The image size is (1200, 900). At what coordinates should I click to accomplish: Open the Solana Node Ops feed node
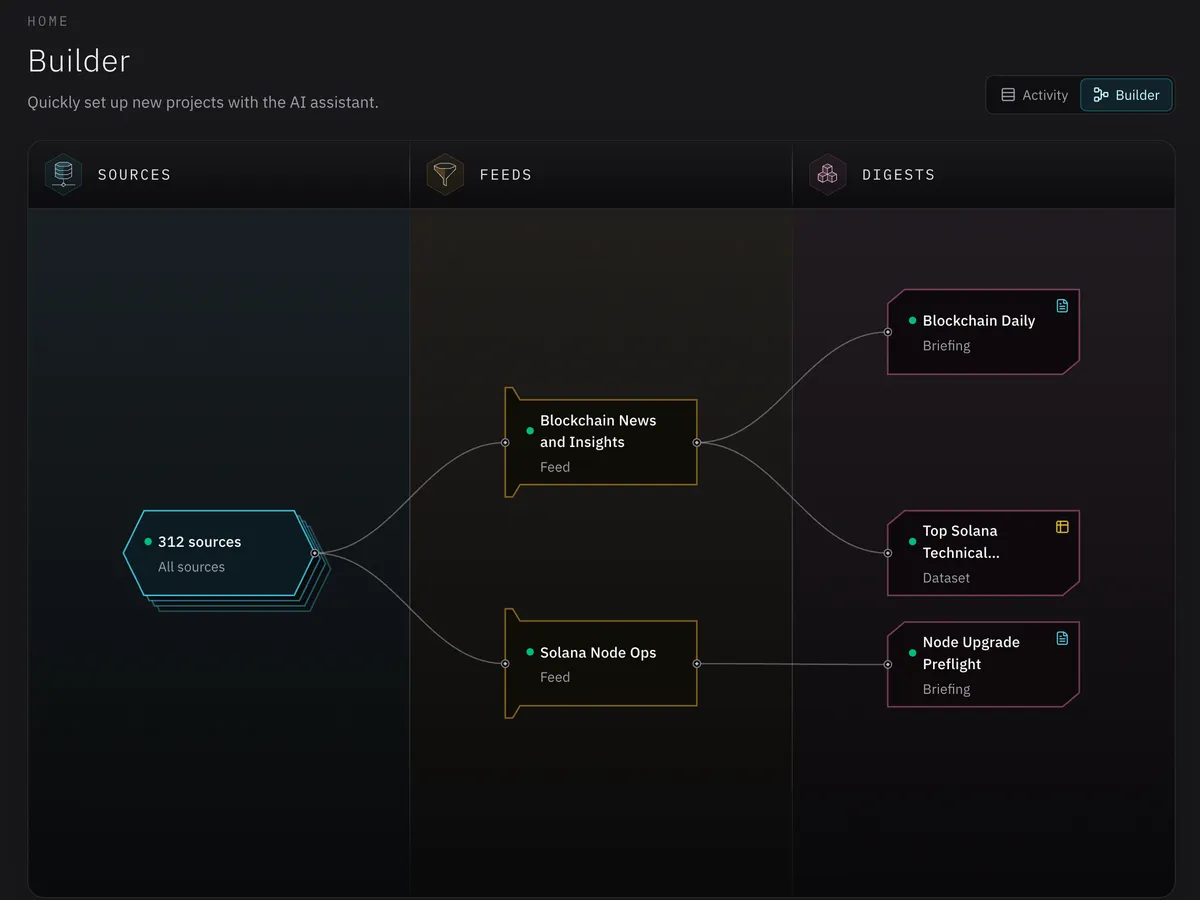pos(600,663)
